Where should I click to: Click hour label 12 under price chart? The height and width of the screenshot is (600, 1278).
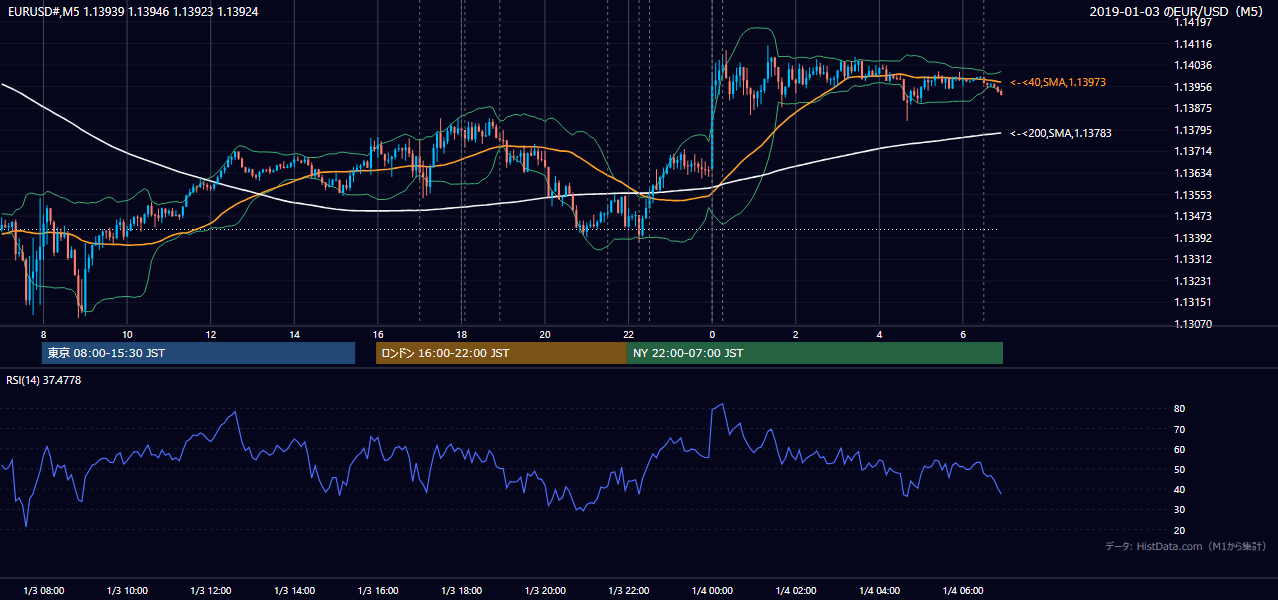click(211, 334)
